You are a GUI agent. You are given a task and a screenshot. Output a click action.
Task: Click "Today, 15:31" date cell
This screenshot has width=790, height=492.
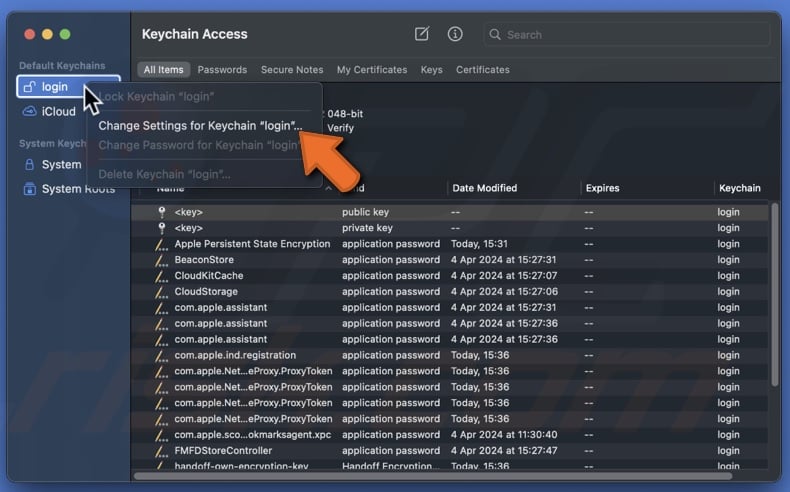(x=479, y=244)
